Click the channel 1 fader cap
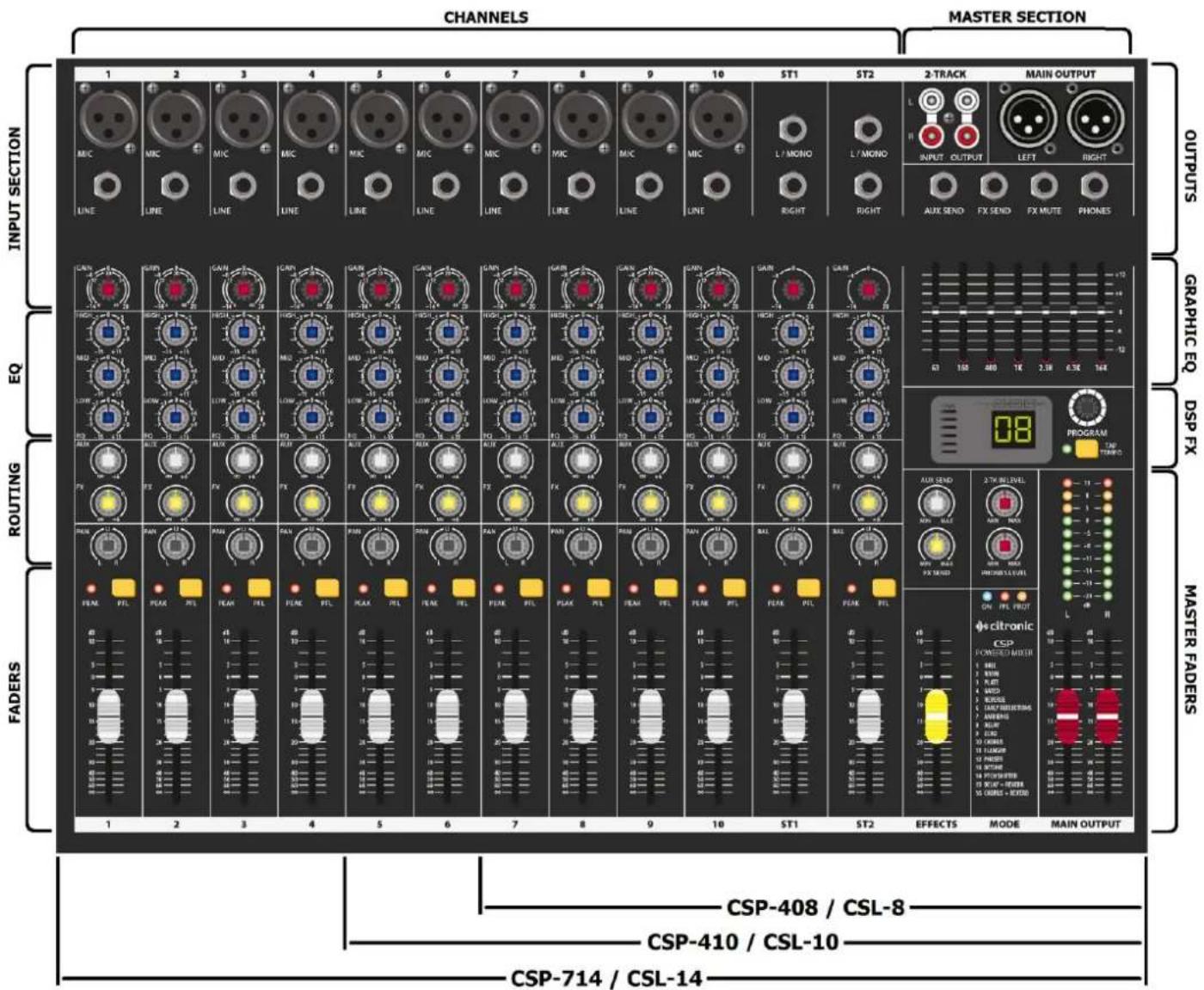This screenshot has width=1204, height=990. click(x=107, y=716)
